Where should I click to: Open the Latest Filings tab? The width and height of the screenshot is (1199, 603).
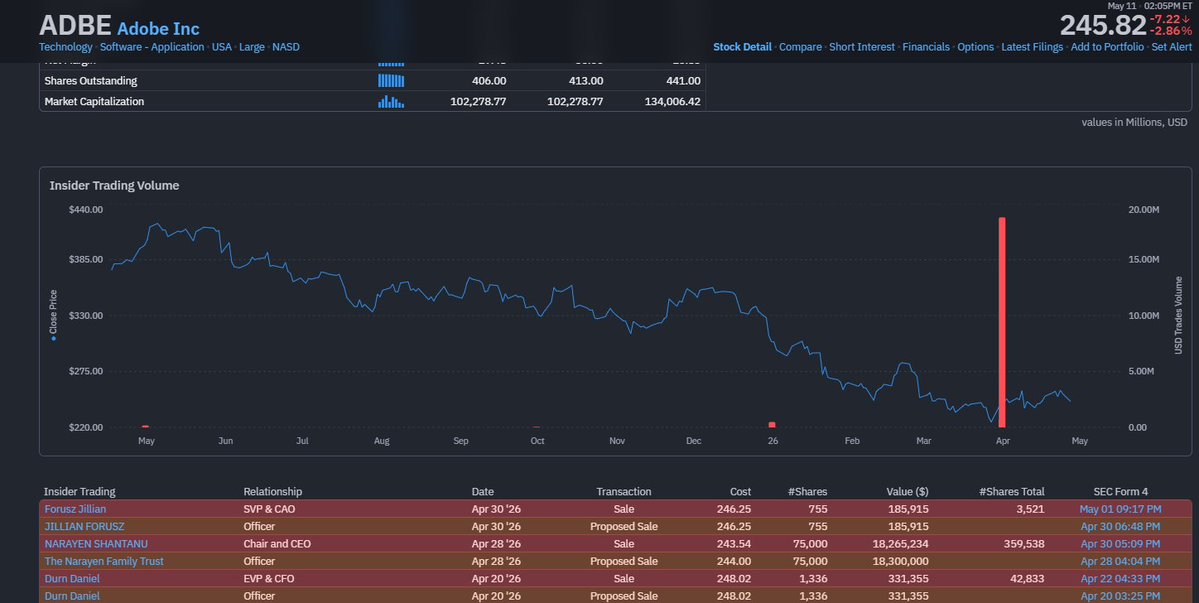click(1032, 47)
